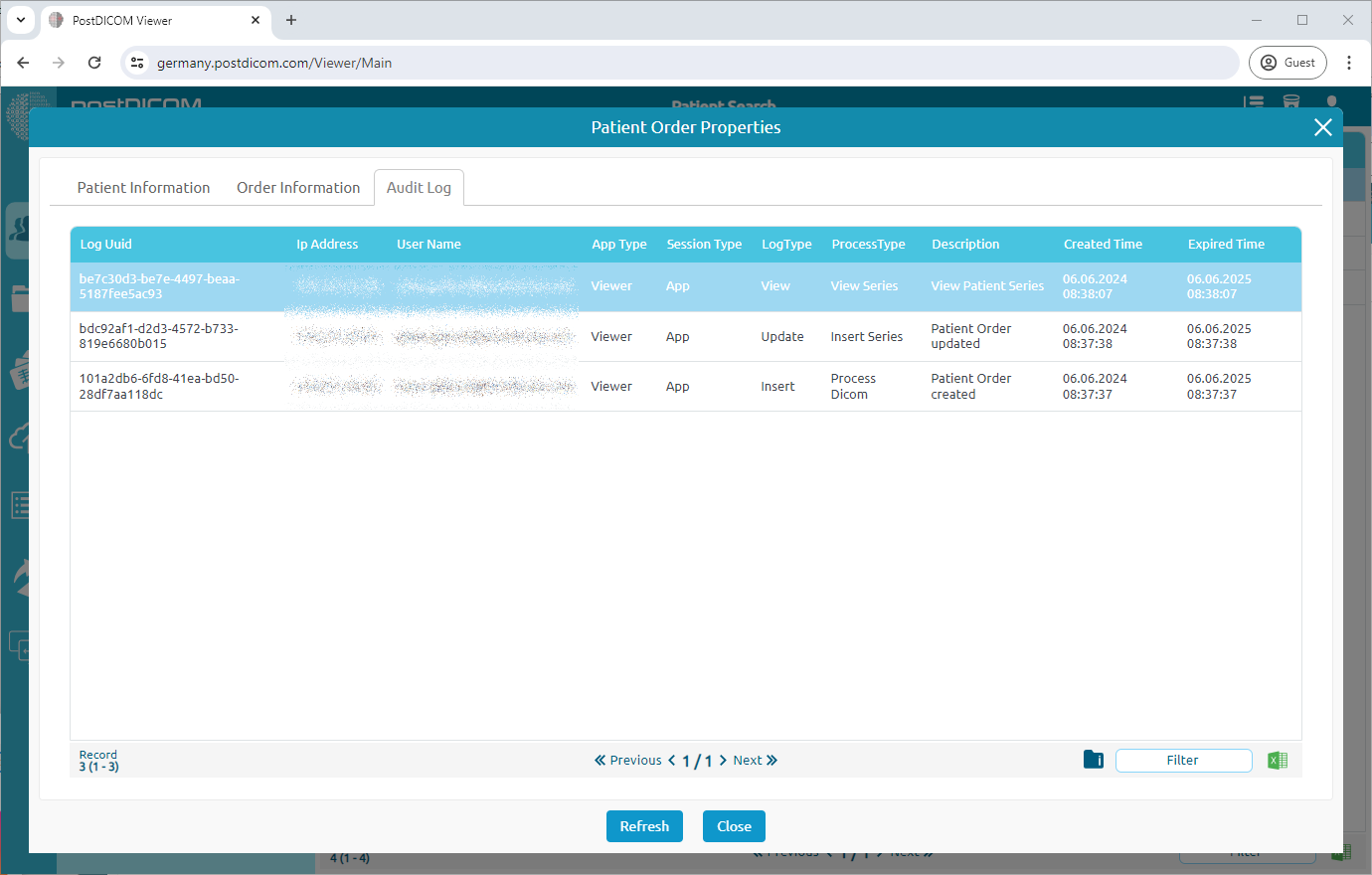The image size is (1372, 875).
Task: Switch to the Patient Information tab
Action: (x=143, y=187)
